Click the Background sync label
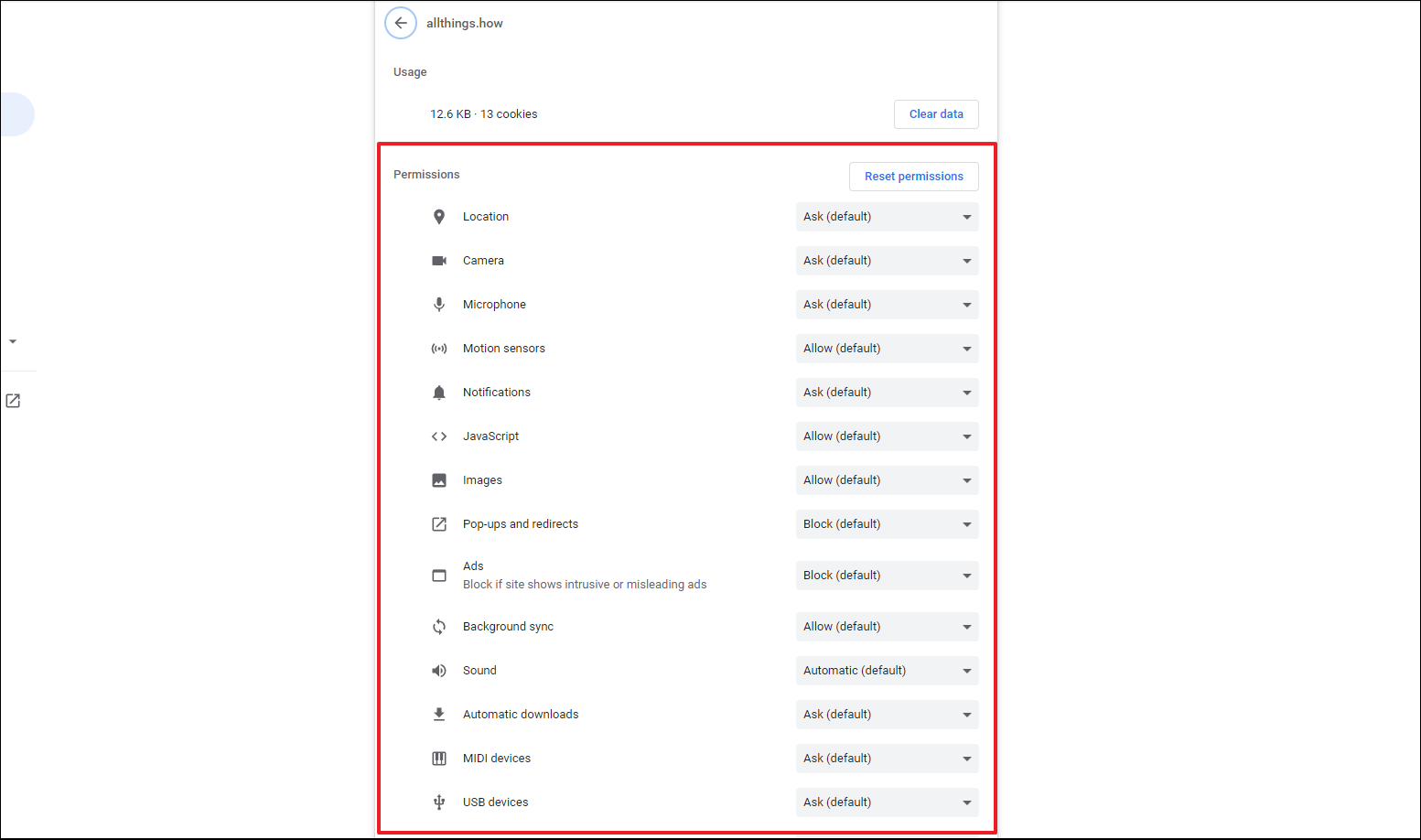This screenshot has height=840, width=1421. 508,627
